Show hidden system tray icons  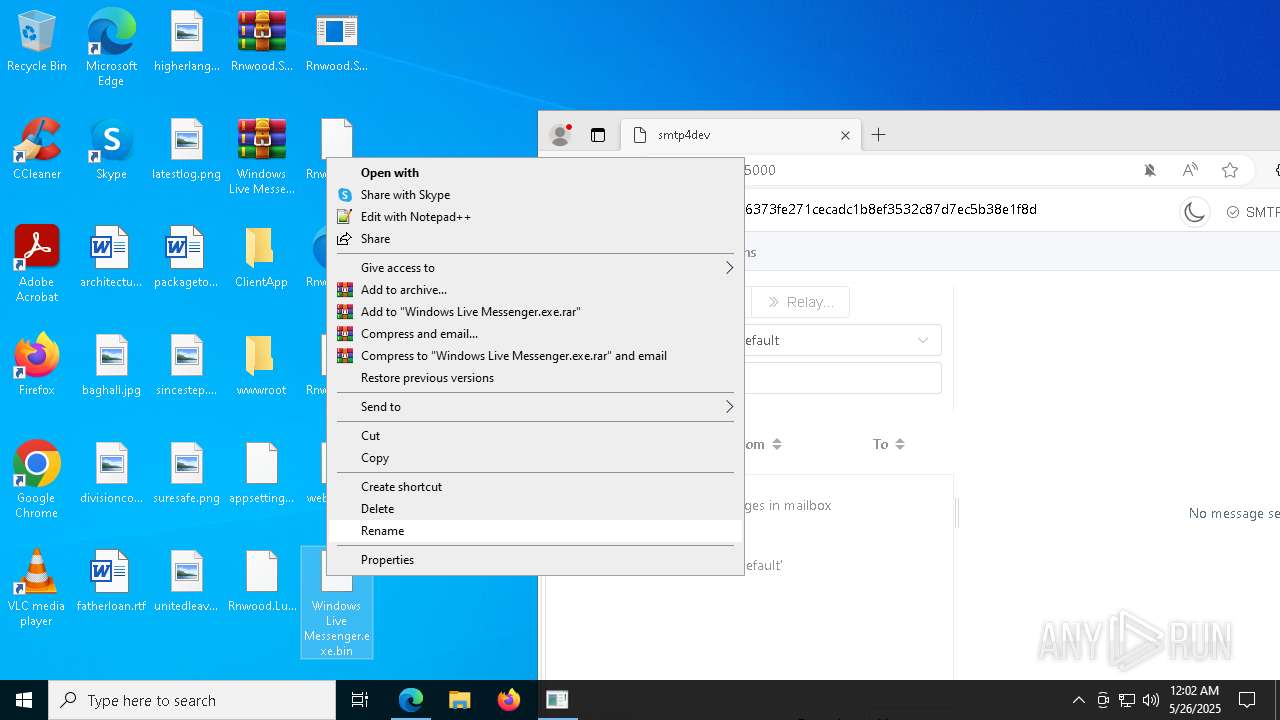[1078, 700]
